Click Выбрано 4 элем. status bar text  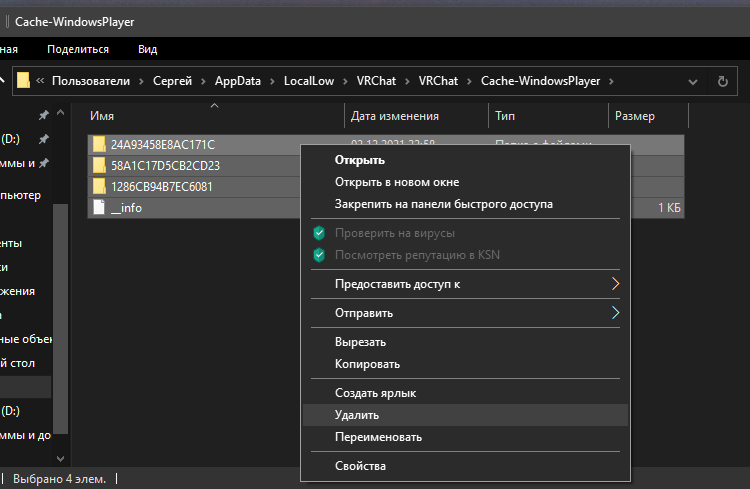point(59,479)
